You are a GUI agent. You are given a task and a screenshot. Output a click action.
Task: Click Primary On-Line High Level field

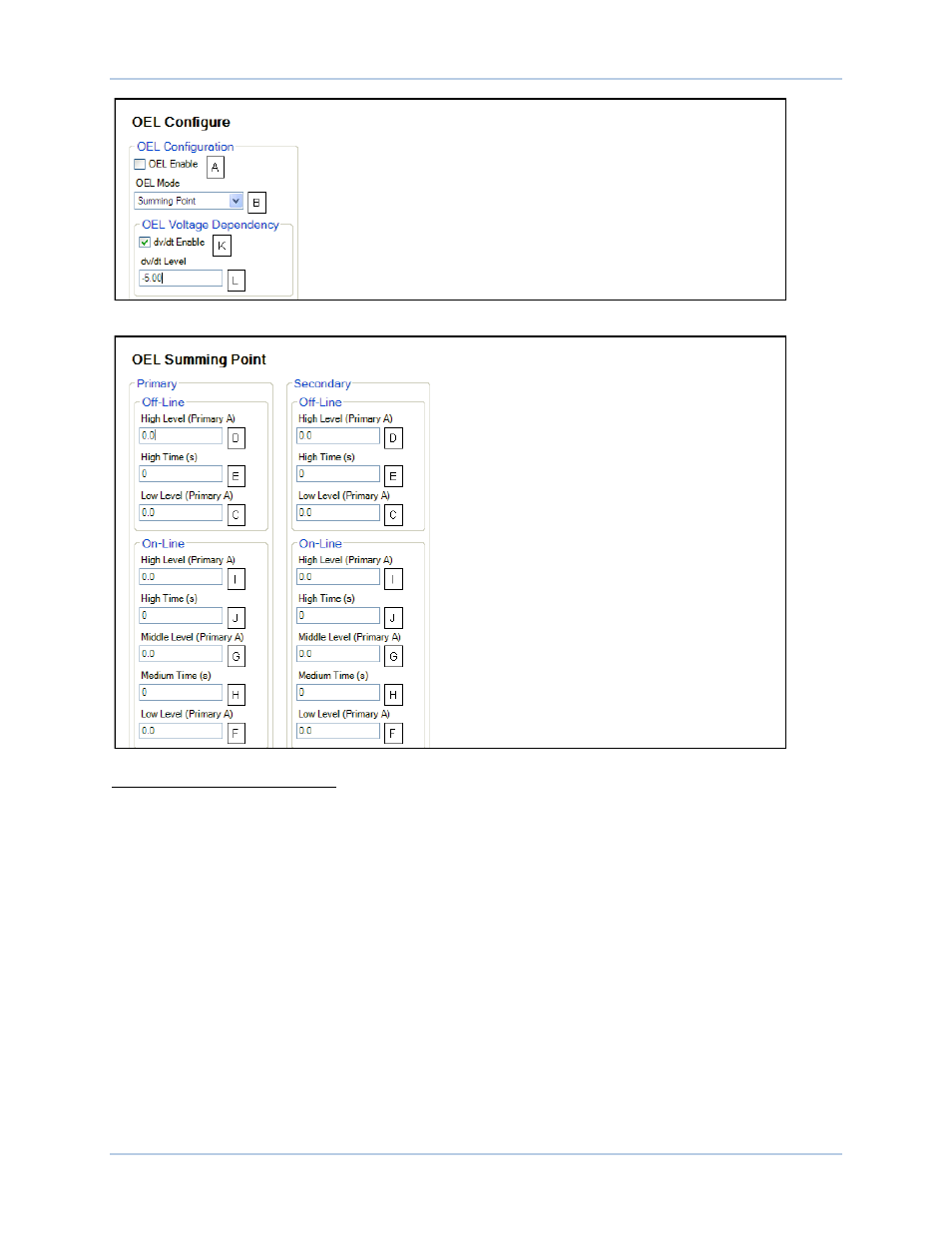click(x=181, y=577)
